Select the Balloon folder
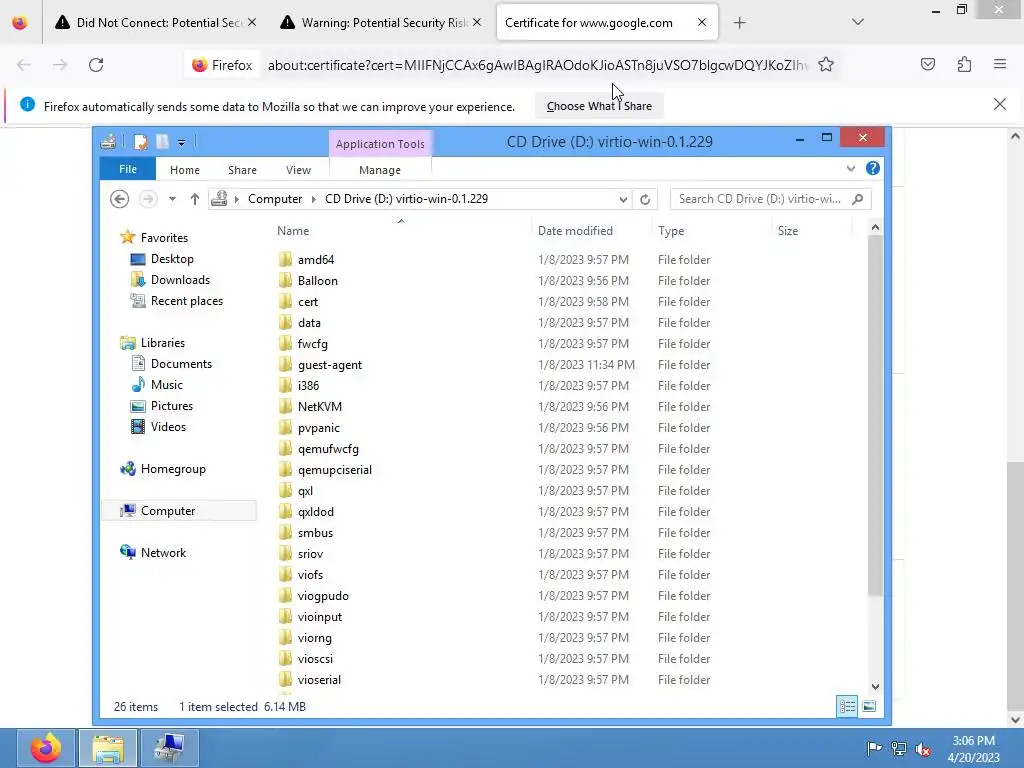The height and width of the screenshot is (768, 1024). [317, 280]
